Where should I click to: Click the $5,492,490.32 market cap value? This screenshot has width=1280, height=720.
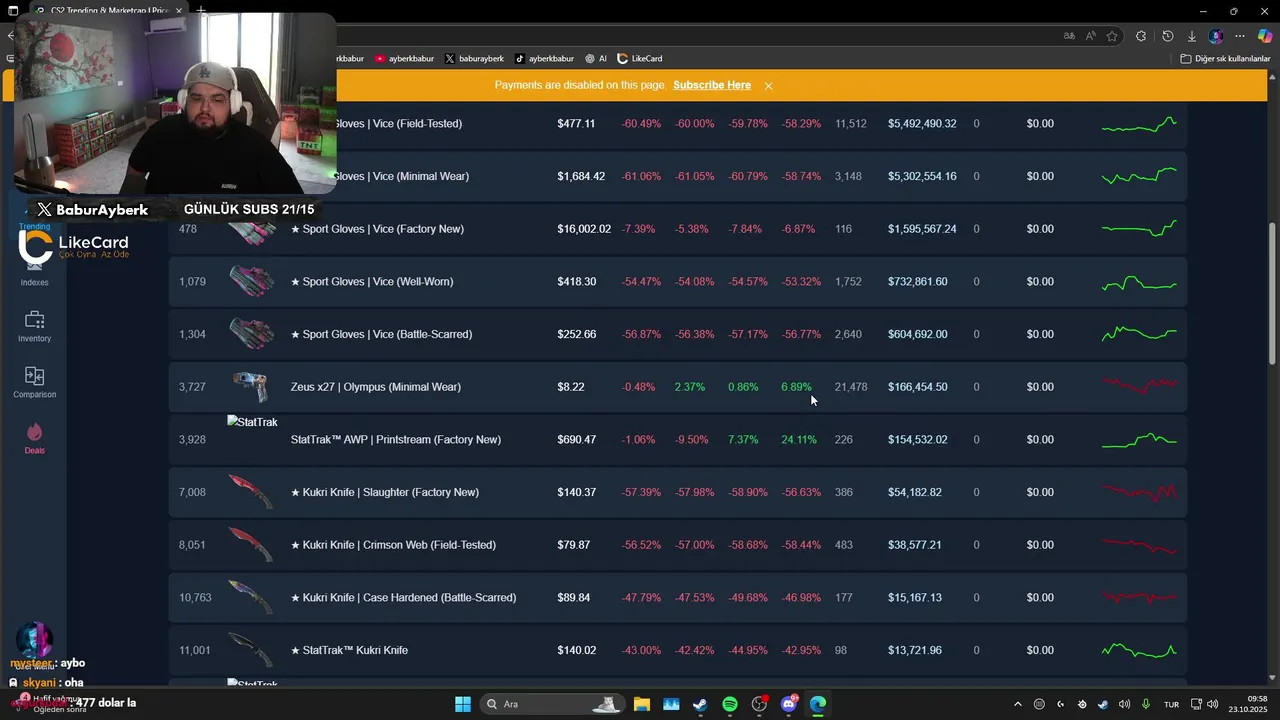[x=922, y=124]
